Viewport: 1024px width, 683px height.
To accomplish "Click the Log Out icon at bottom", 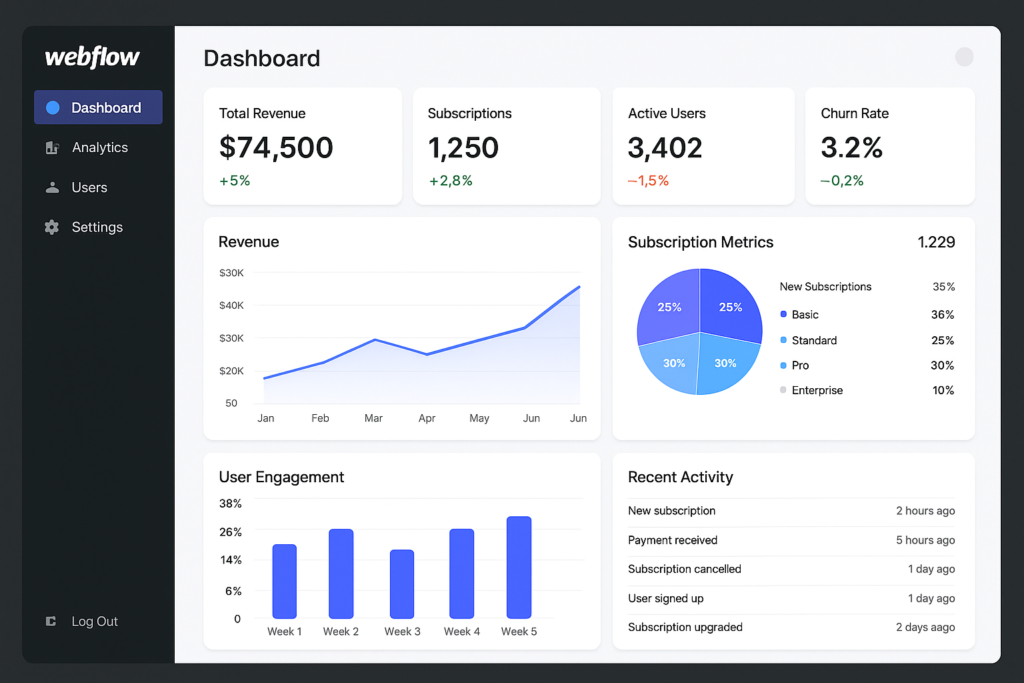I will [x=50, y=621].
